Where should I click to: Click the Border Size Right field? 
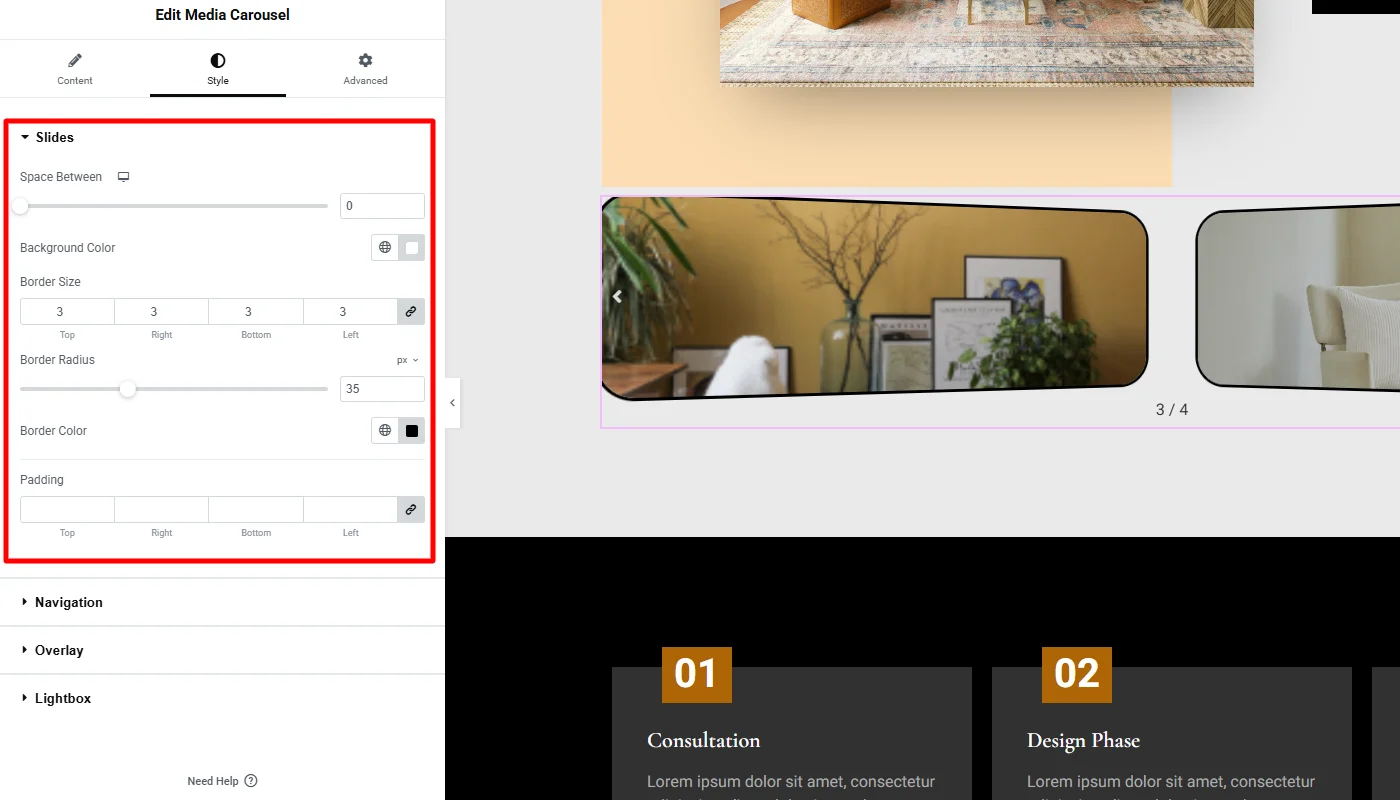pyautogui.click(x=161, y=312)
